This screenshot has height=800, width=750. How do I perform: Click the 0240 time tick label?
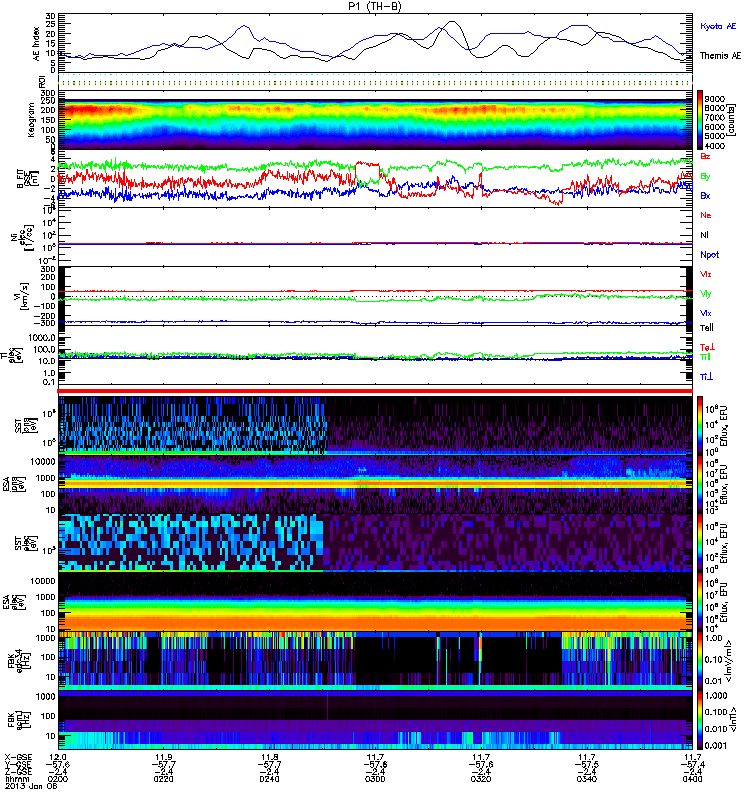coord(269,779)
